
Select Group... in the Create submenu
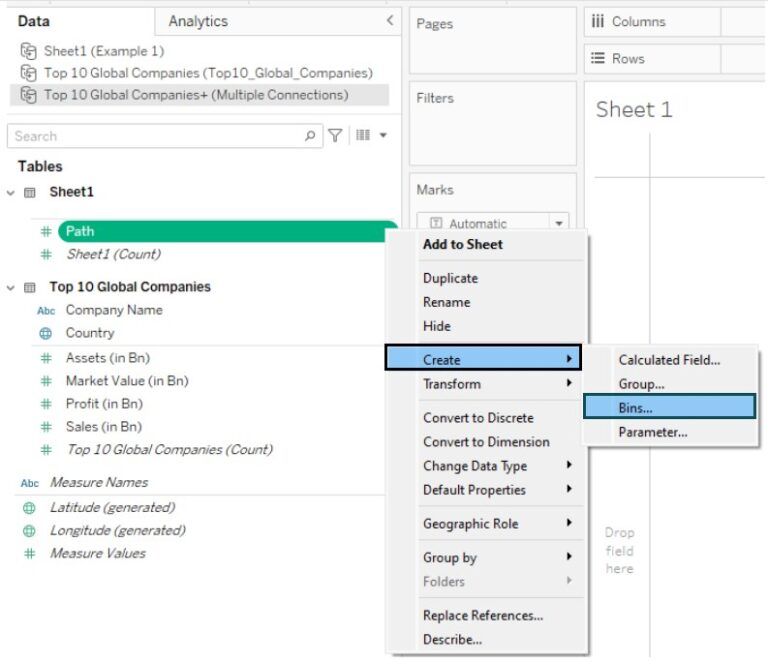642,384
